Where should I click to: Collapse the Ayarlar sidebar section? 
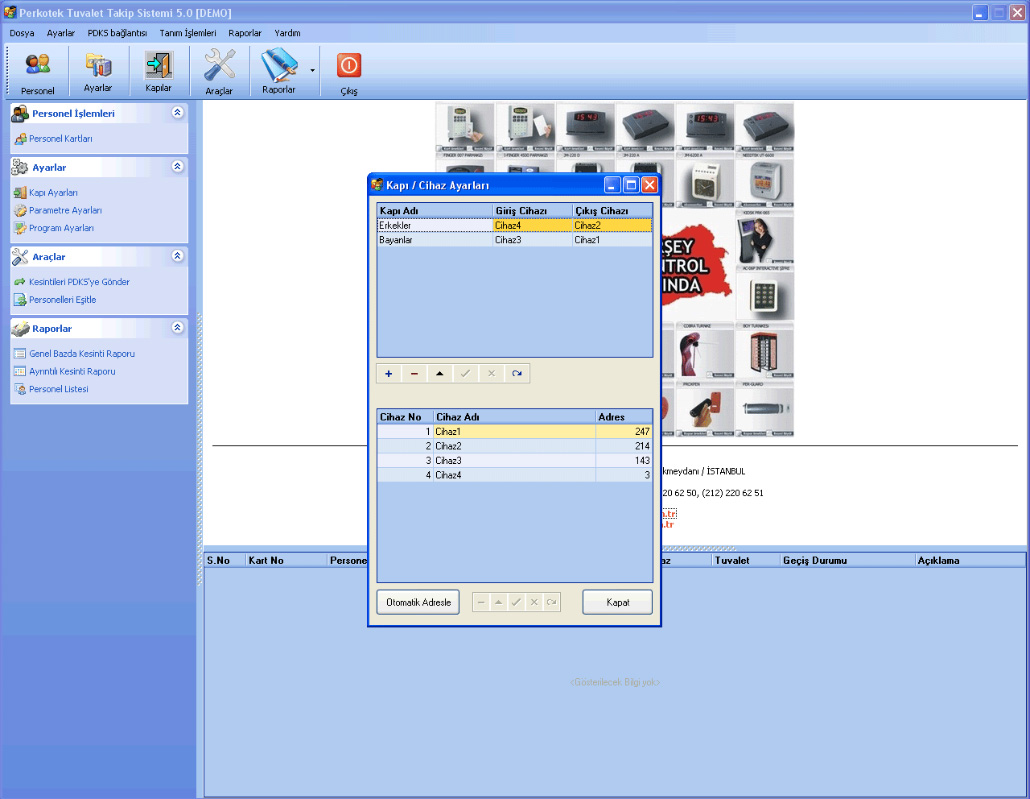click(177, 167)
